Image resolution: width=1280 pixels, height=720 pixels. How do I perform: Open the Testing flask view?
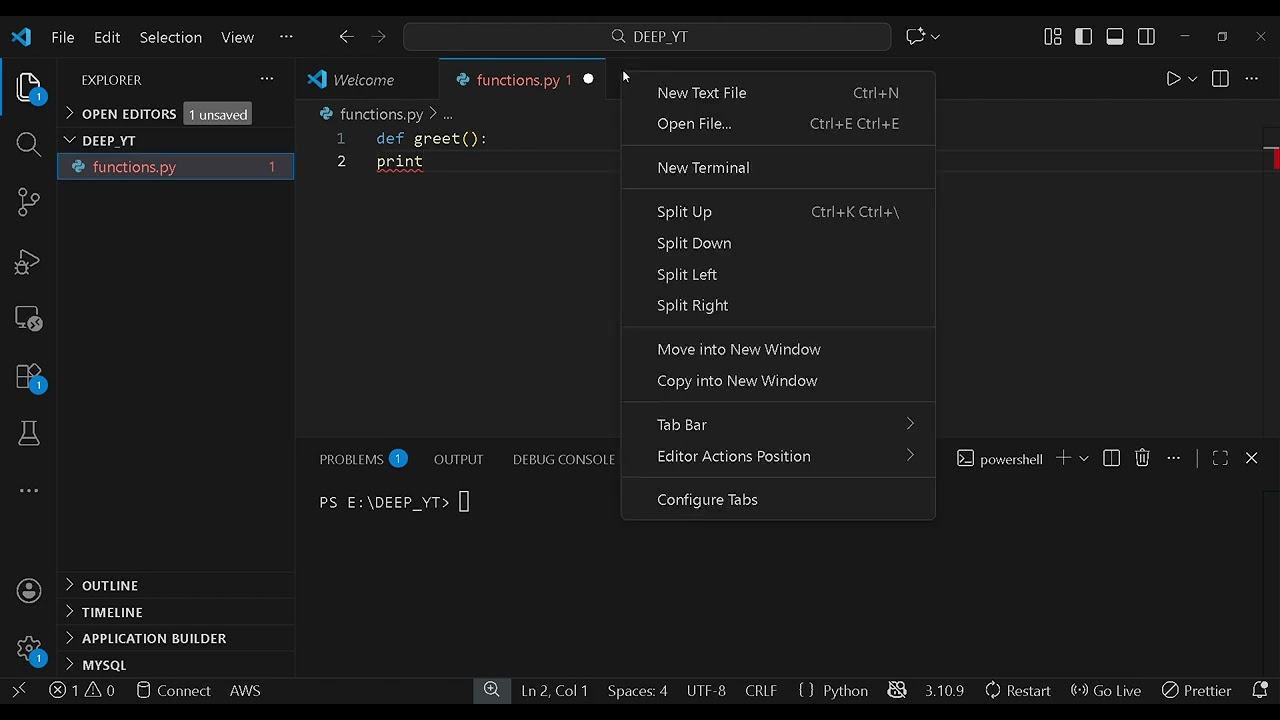(29, 434)
